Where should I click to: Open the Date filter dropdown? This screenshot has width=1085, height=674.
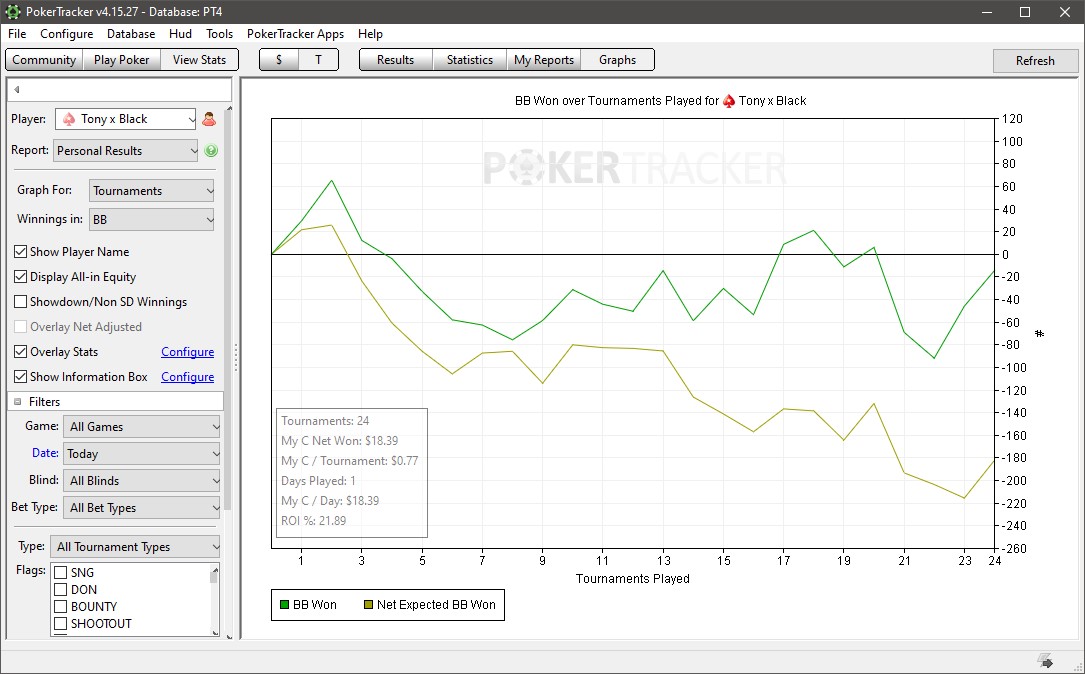(x=141, y=454)
